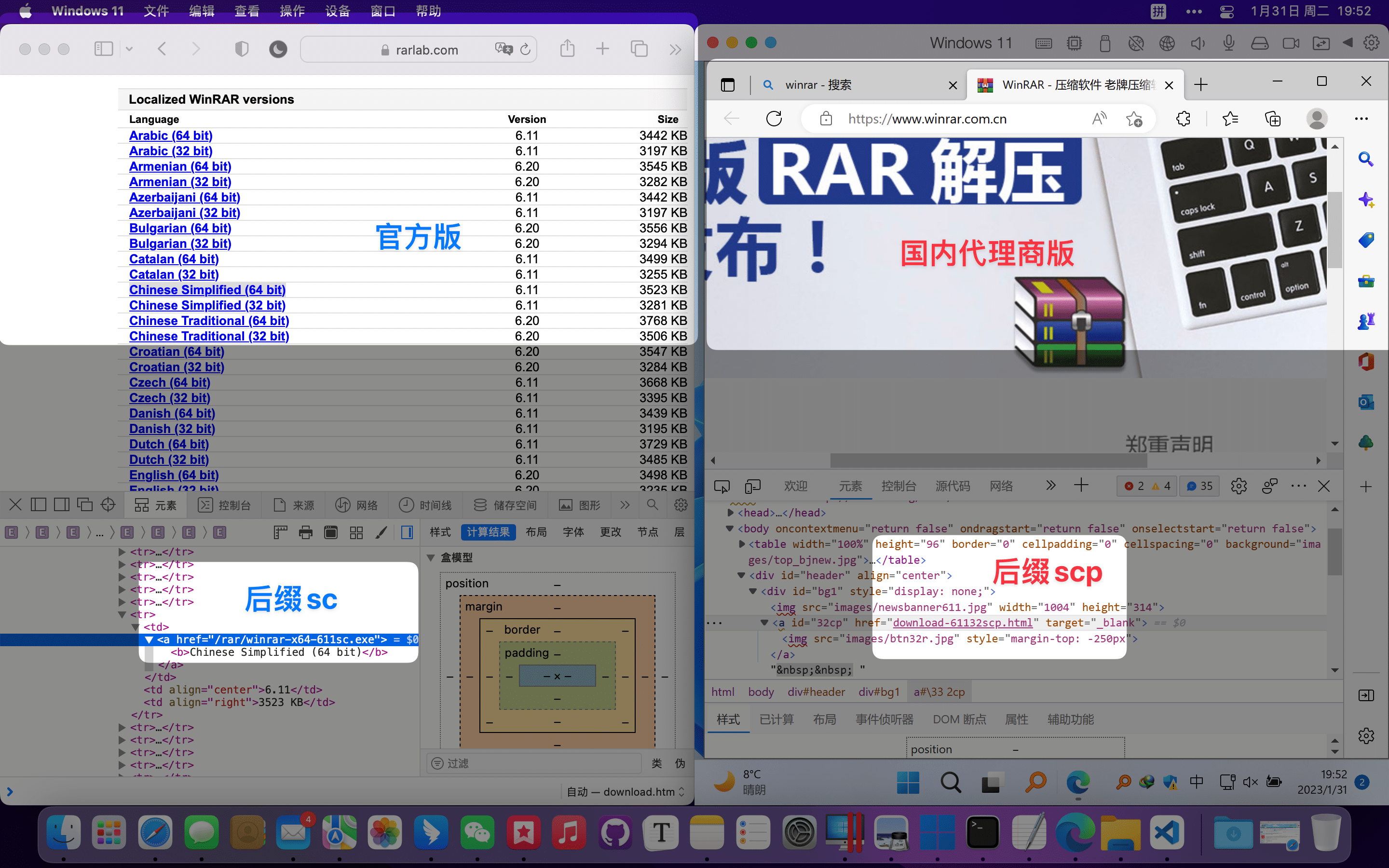Open Safari devtools settings gear
This screenshot has height=868, width=1389.
(681, 504)
